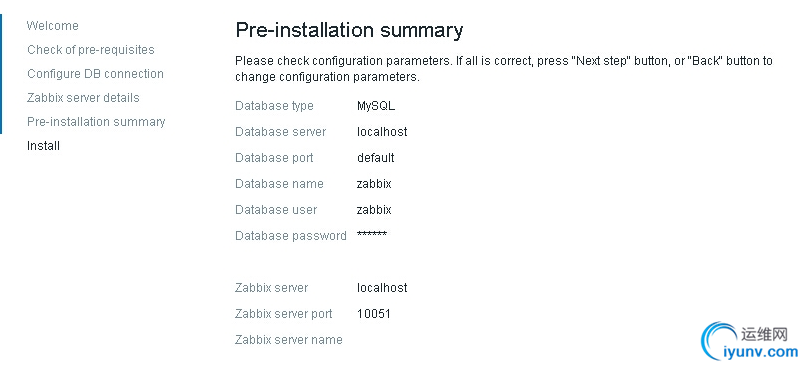Click the masked Database password value
The width and height of the screenshot is (804, 368).
point(372,235)
